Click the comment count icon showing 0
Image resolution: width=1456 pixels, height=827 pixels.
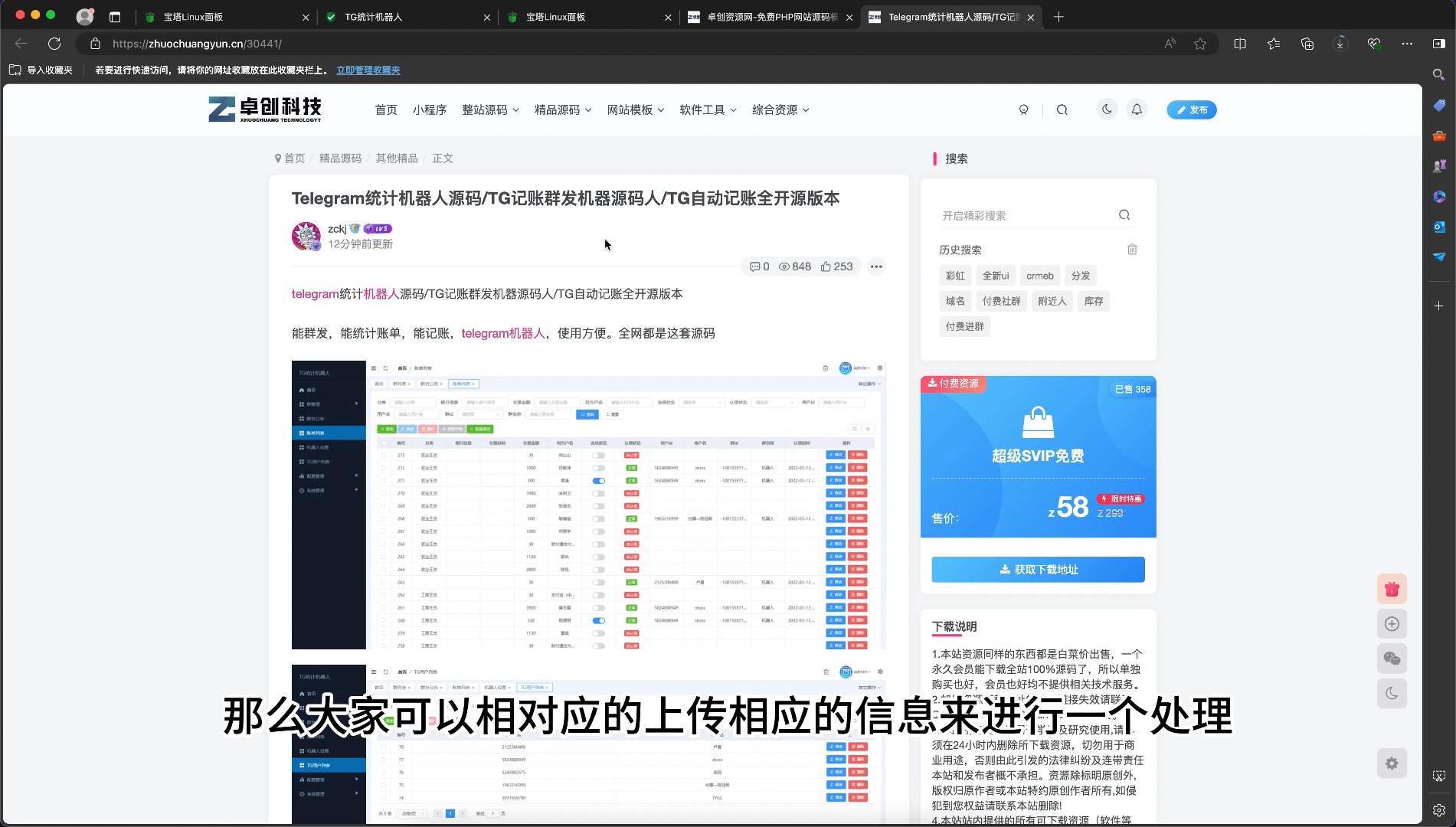759,266
